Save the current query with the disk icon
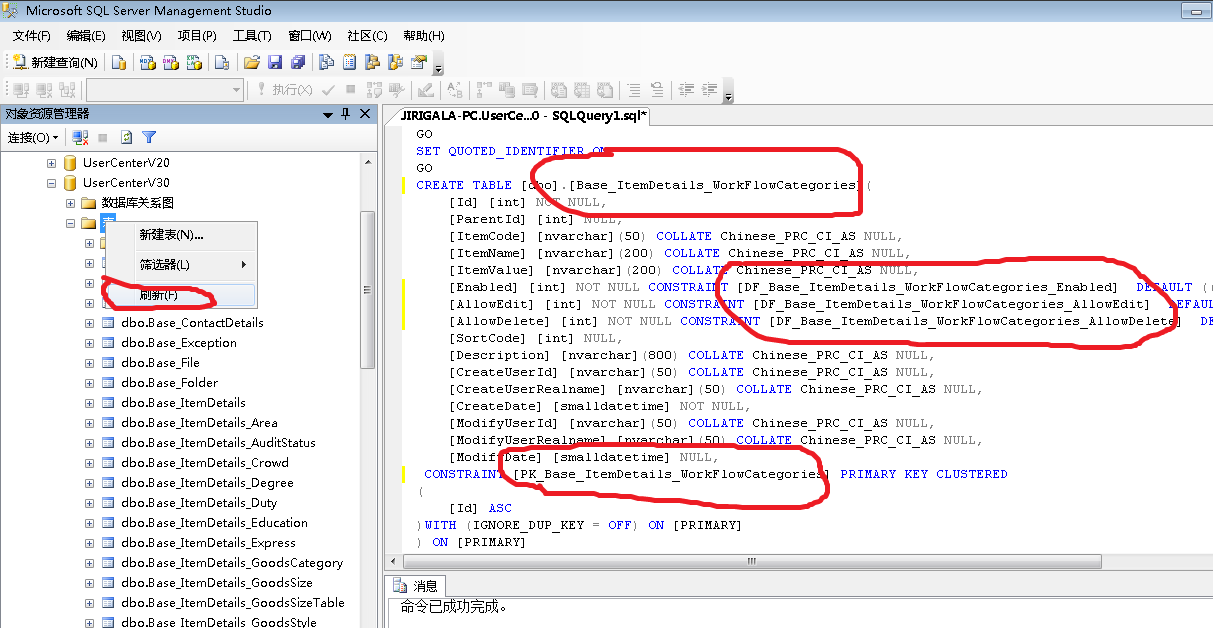 tap(275, 62)
